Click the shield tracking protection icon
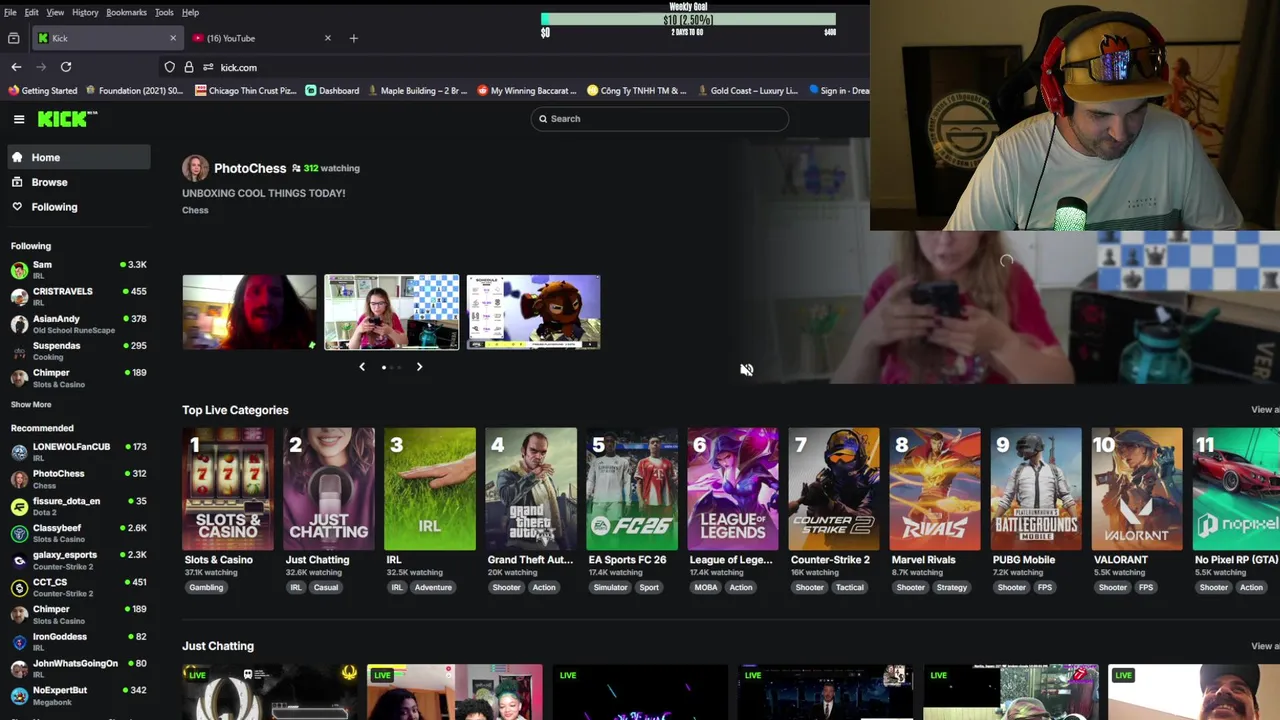1280x720 pixels. point(170,67)
